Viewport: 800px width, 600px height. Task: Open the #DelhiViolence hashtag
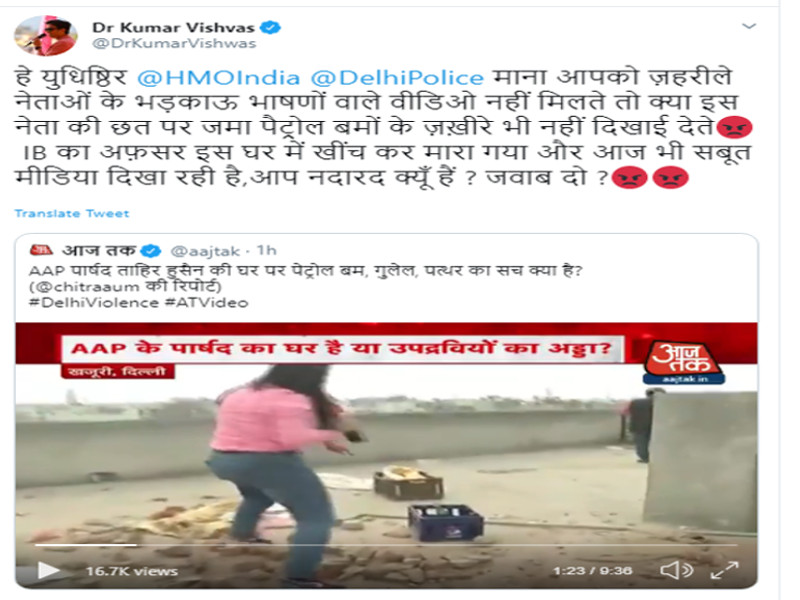coord(94,303)
